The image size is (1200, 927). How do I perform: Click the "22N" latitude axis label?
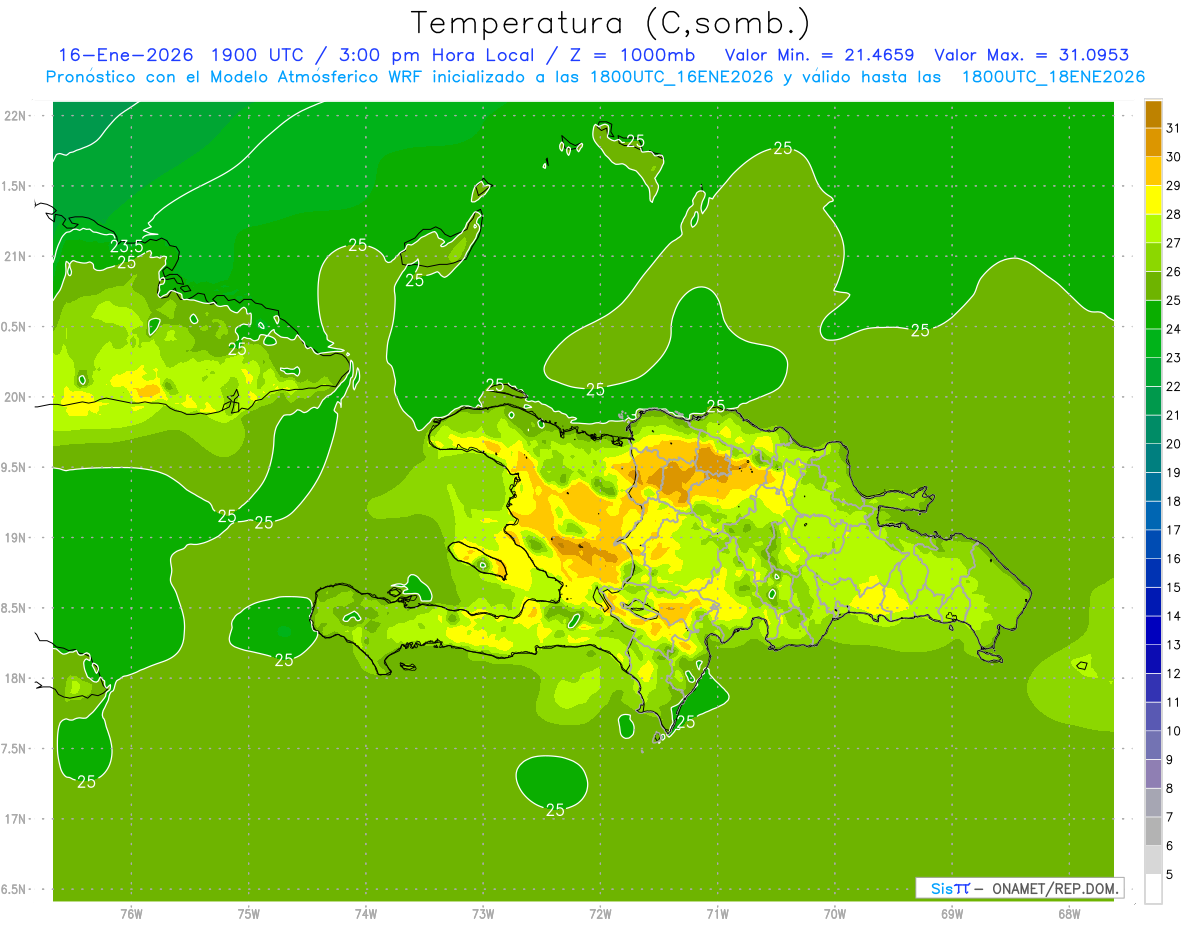click(x=16, y=115)
